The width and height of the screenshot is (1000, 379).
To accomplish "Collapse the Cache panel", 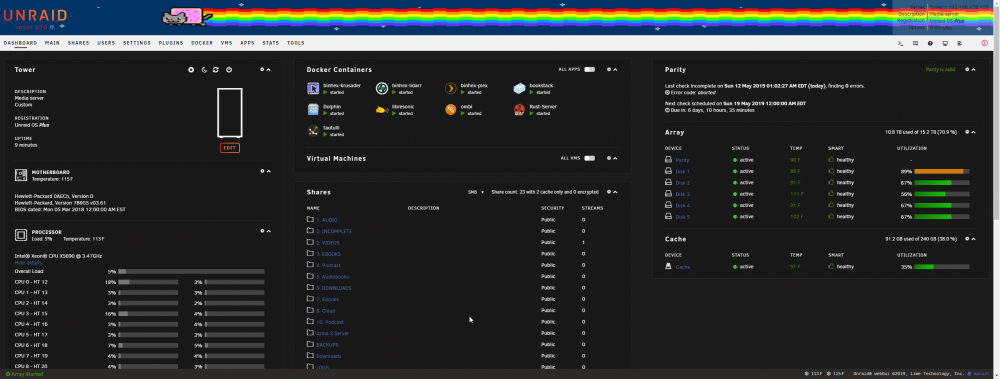I will [x=973, y=239].
